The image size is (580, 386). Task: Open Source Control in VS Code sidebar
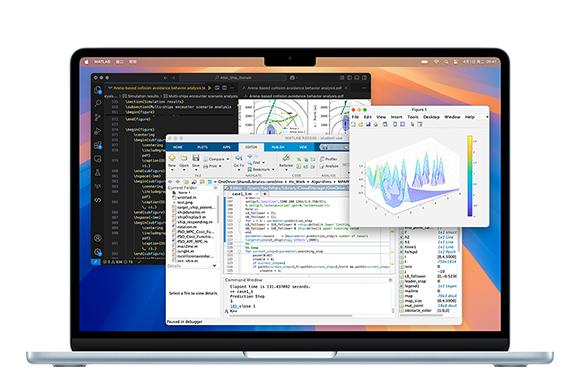[98, 117]
